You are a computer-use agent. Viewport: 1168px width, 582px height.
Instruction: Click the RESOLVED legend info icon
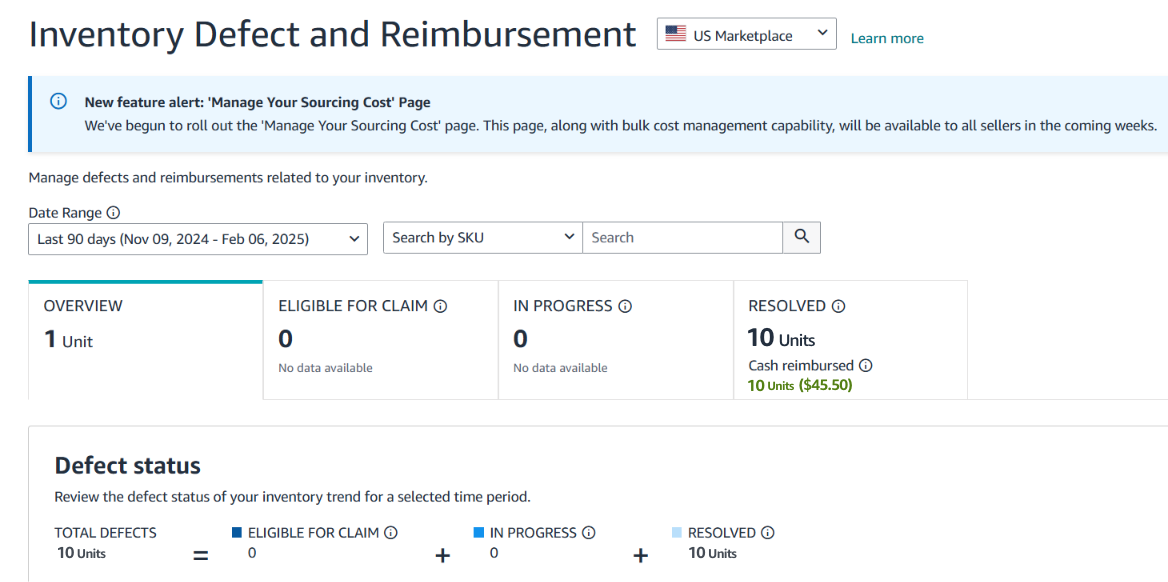point(767,532)
